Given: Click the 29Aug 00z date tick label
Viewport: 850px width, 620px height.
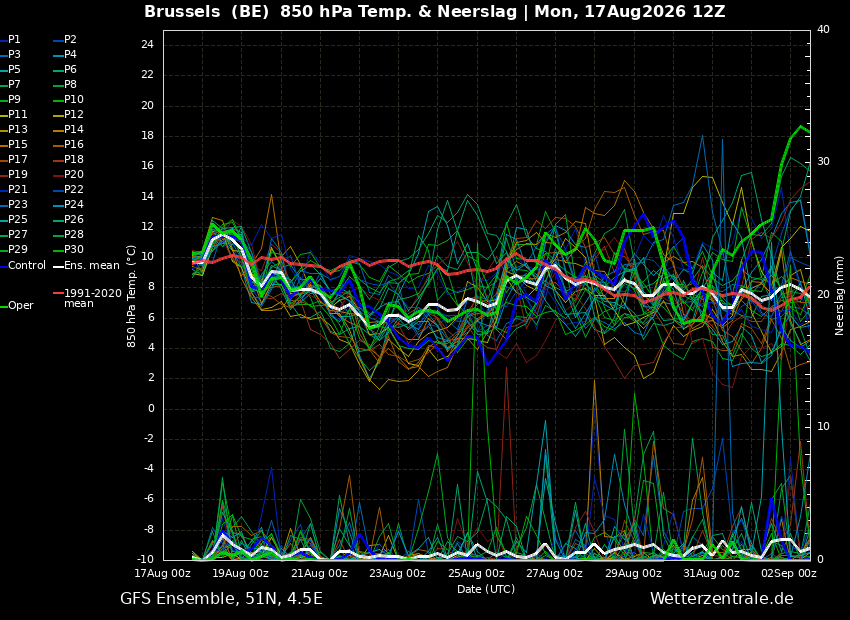Looking at the screenshot, I should pyautogui.click(x=633, y=573).
